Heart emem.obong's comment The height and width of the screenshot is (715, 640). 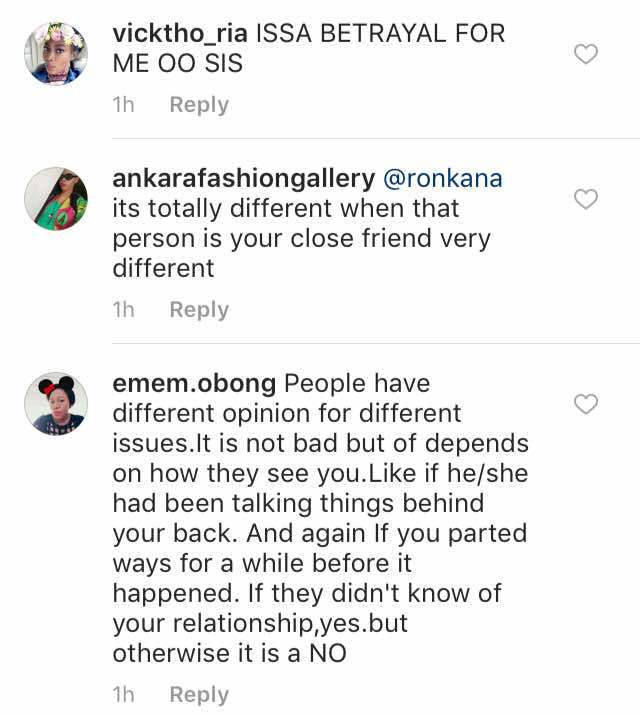point(586,403)
